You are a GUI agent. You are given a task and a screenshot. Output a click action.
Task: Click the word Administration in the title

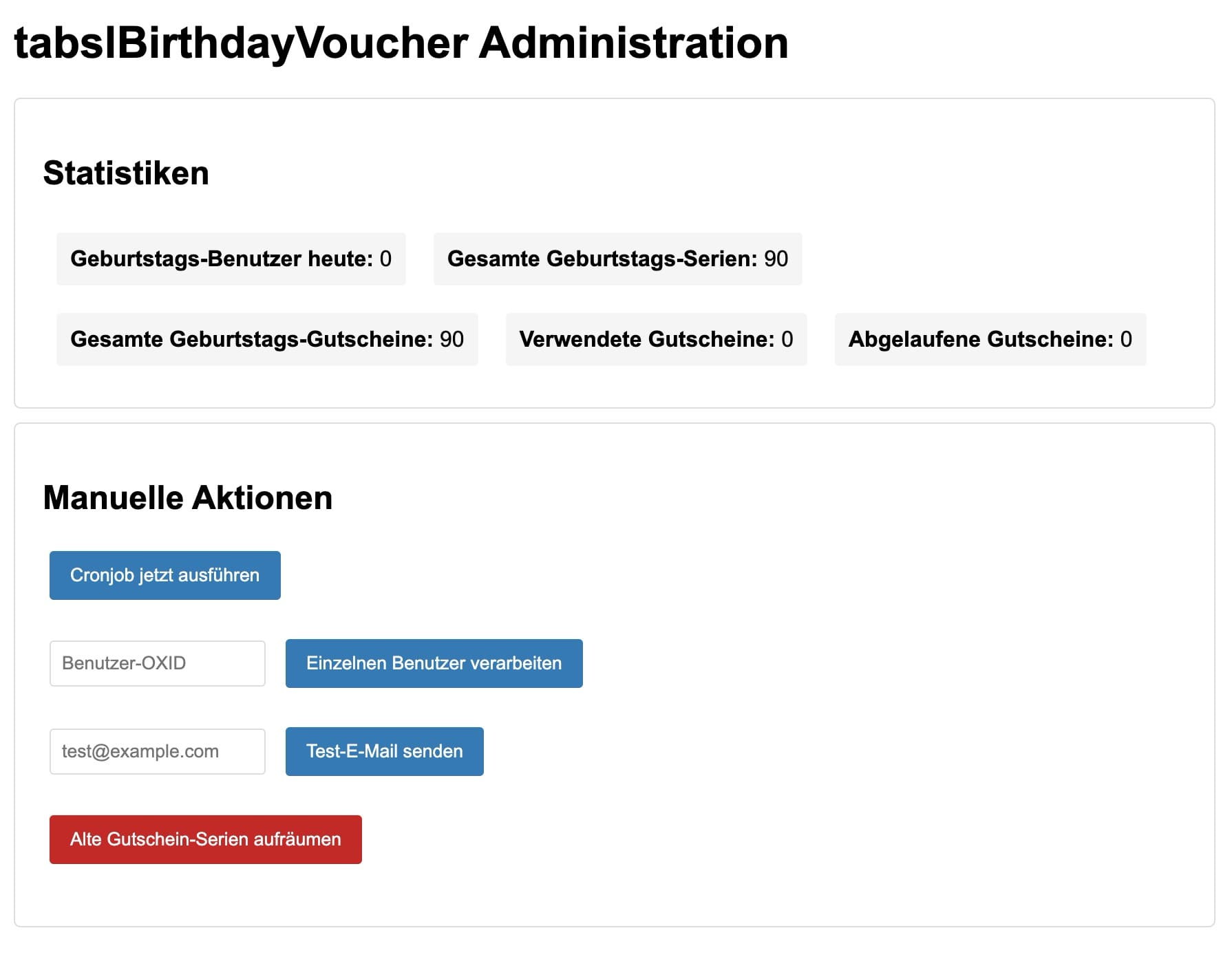633,43
